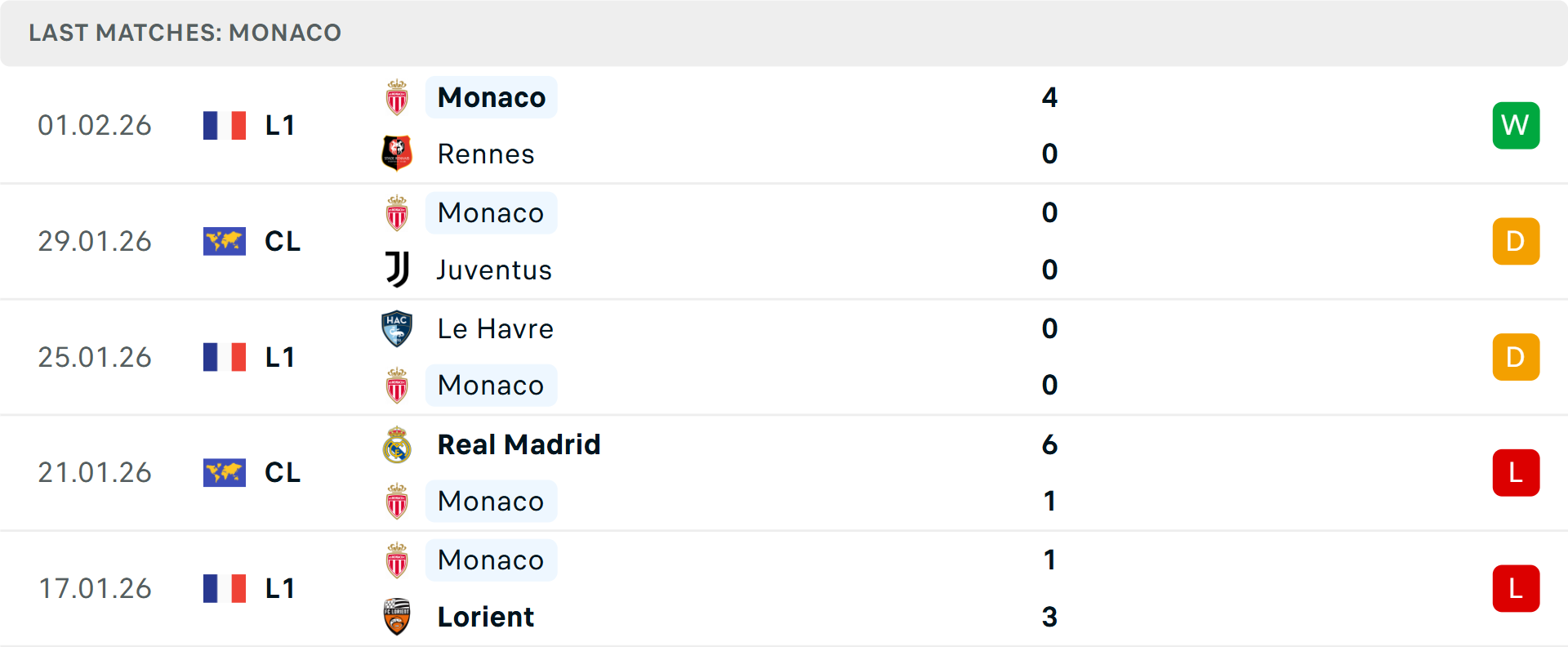Image resolution: width=1568 pixels, height=647 pixels.
Task: Select the date 17.01.26 of the Lorient match
Action: (x=95, y=589)
